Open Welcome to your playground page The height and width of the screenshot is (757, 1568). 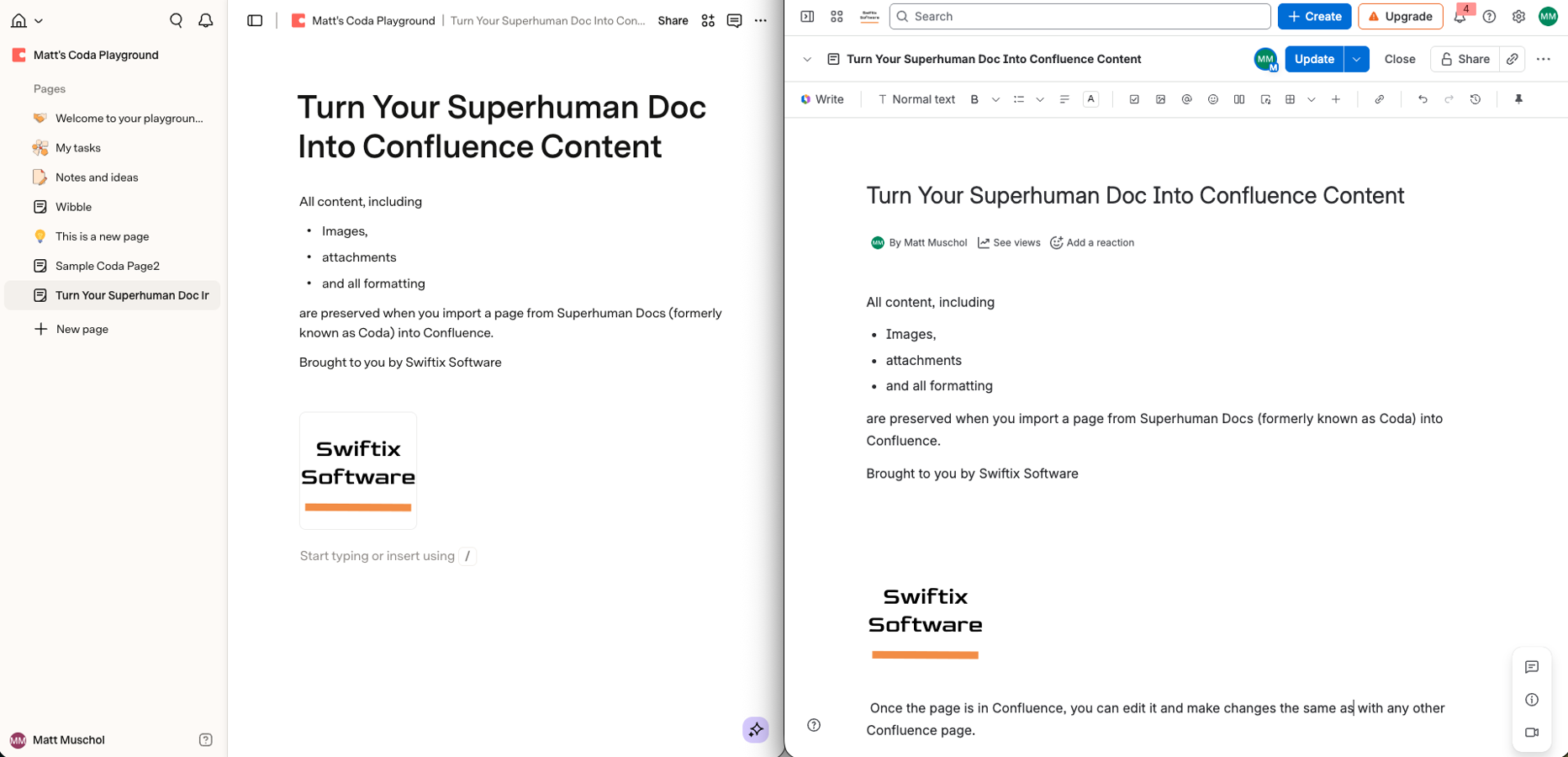(113, 119)
